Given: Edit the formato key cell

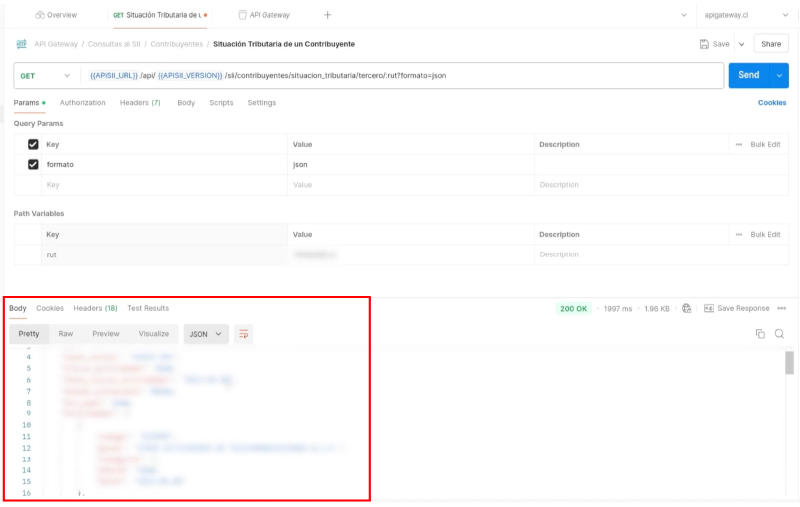Looking at the screenshot, I should pyautogui.click(x=164, y=165).
